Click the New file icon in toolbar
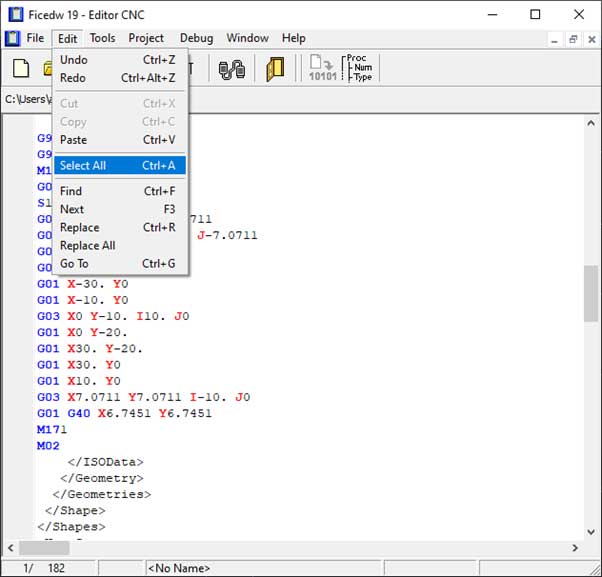Viewport: 602px width, 577px height. [21, 69]
